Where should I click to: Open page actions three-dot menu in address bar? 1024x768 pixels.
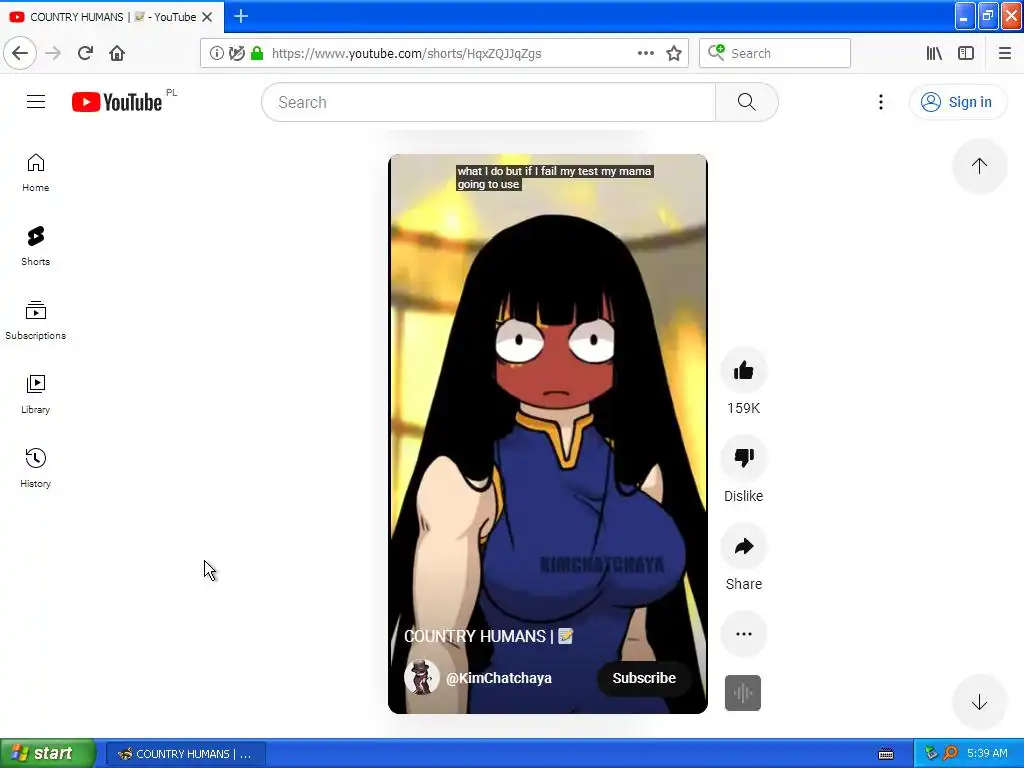(x=645, y=54)
